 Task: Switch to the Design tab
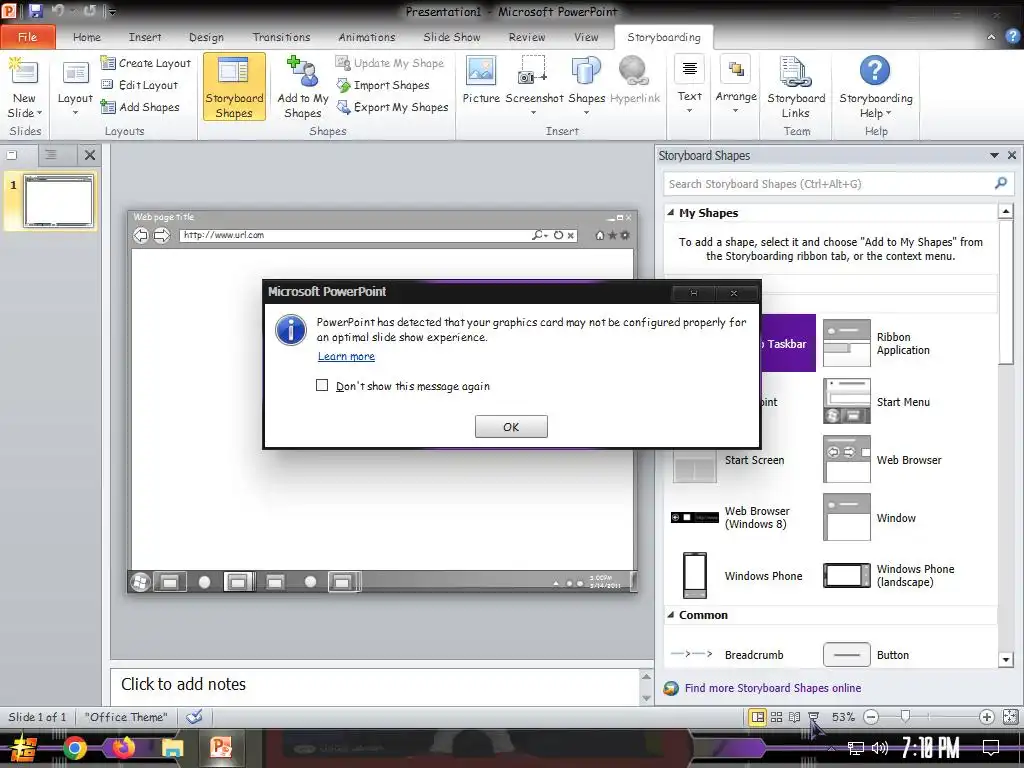[x=206, y=37]
